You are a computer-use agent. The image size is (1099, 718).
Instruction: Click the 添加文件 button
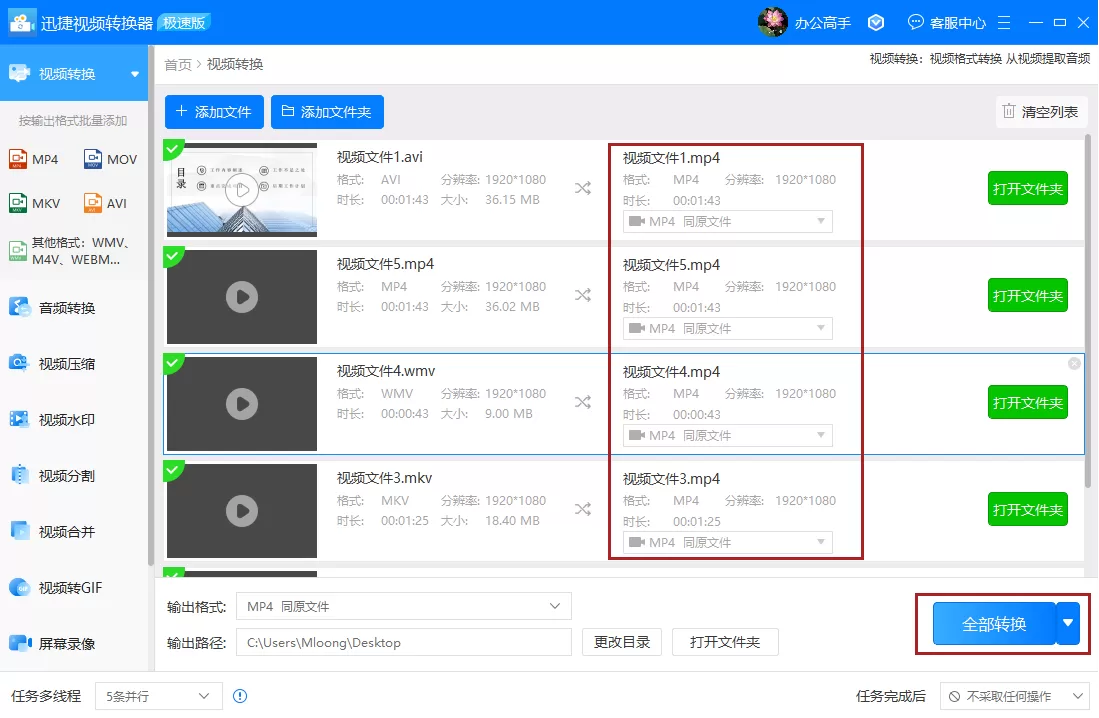pyautogui.click(x=214, y=112)
